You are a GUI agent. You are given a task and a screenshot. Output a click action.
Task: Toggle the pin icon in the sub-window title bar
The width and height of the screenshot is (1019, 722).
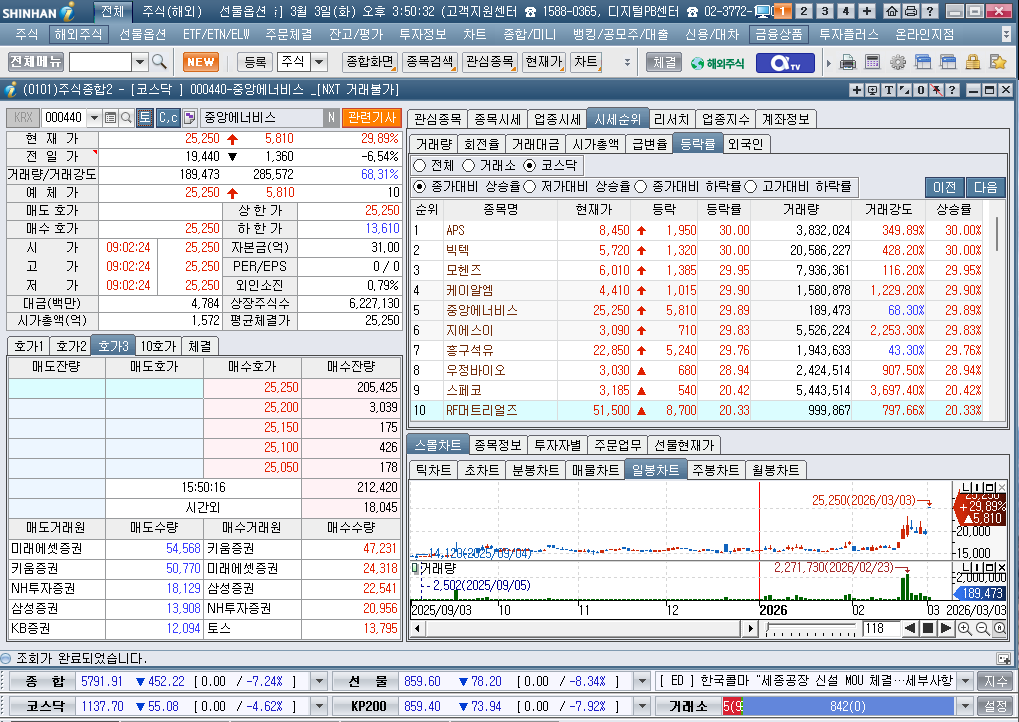point(936,90)
